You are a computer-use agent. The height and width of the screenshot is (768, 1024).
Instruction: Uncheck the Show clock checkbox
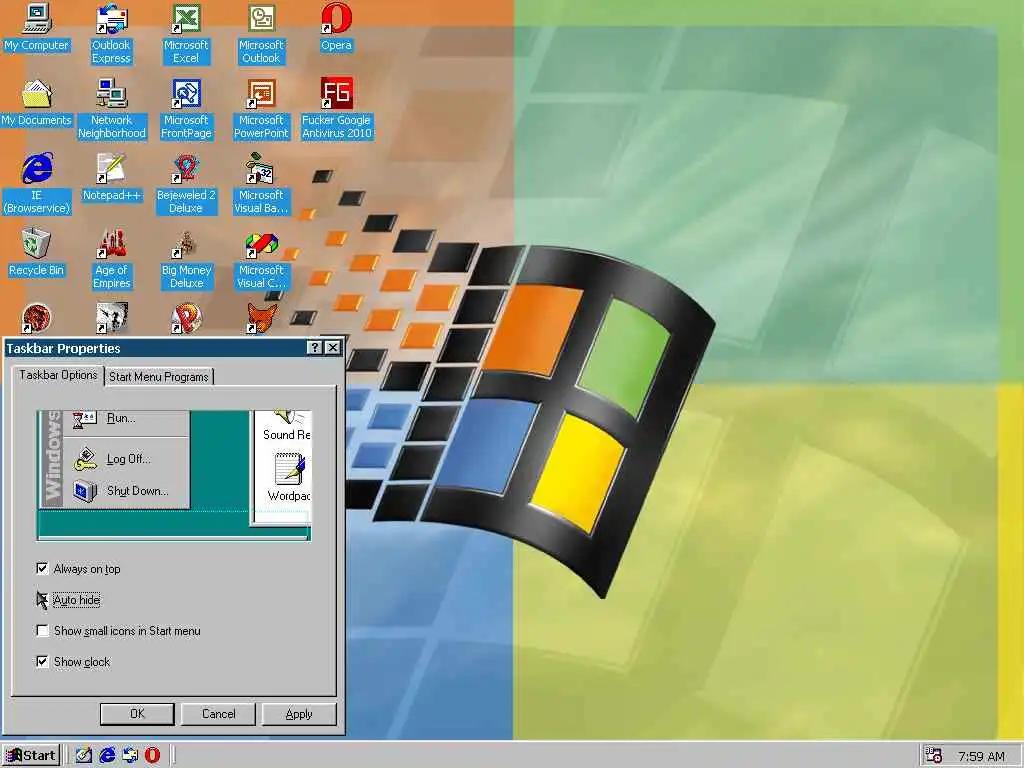(x=42, y=662)
